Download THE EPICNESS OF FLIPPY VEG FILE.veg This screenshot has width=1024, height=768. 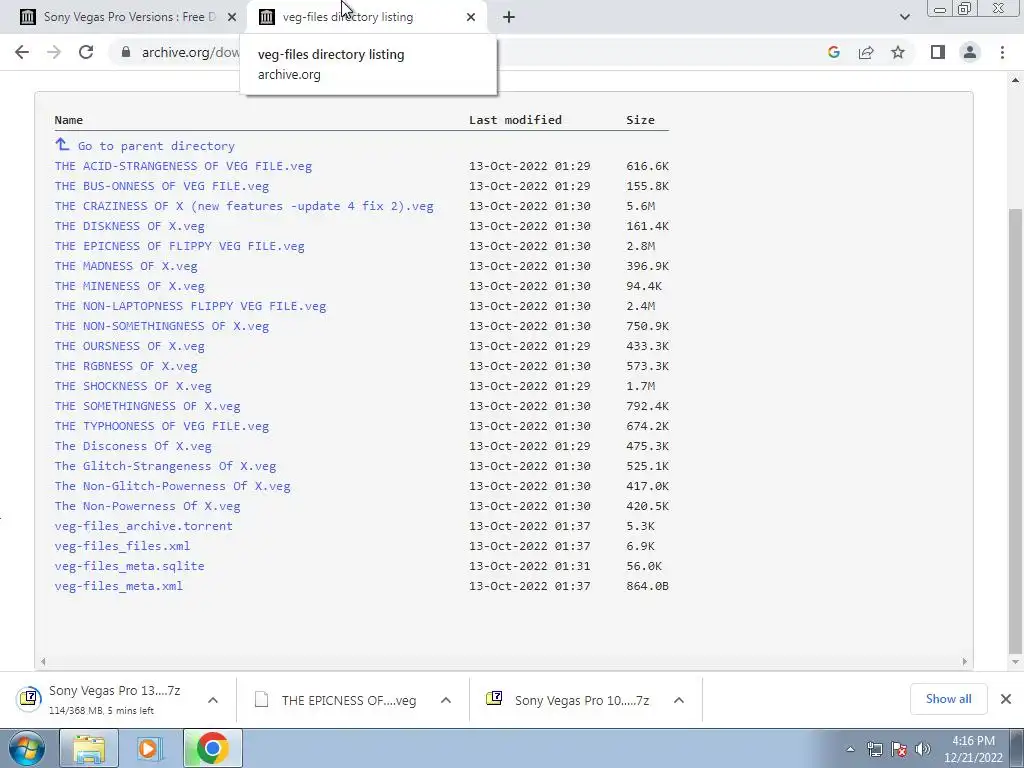180,246
